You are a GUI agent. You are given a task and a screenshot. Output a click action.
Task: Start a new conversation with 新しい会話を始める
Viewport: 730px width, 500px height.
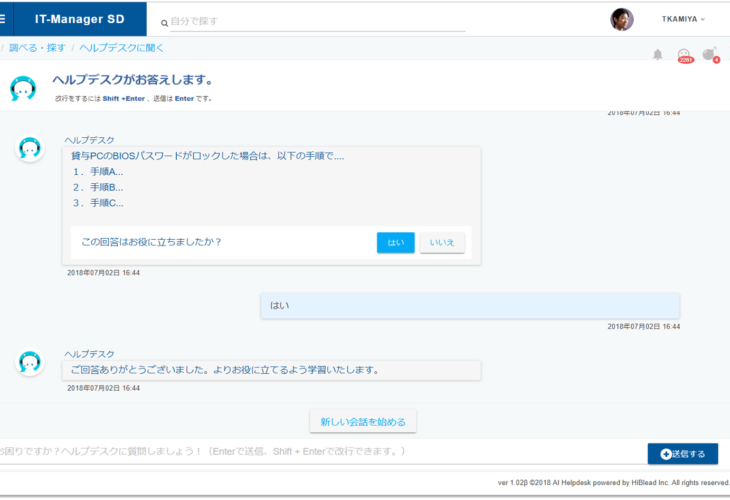point(363,421)
